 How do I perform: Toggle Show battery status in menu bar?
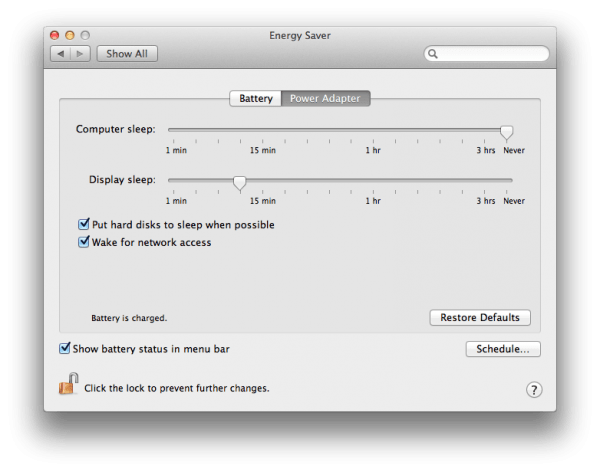pos(65,349)
